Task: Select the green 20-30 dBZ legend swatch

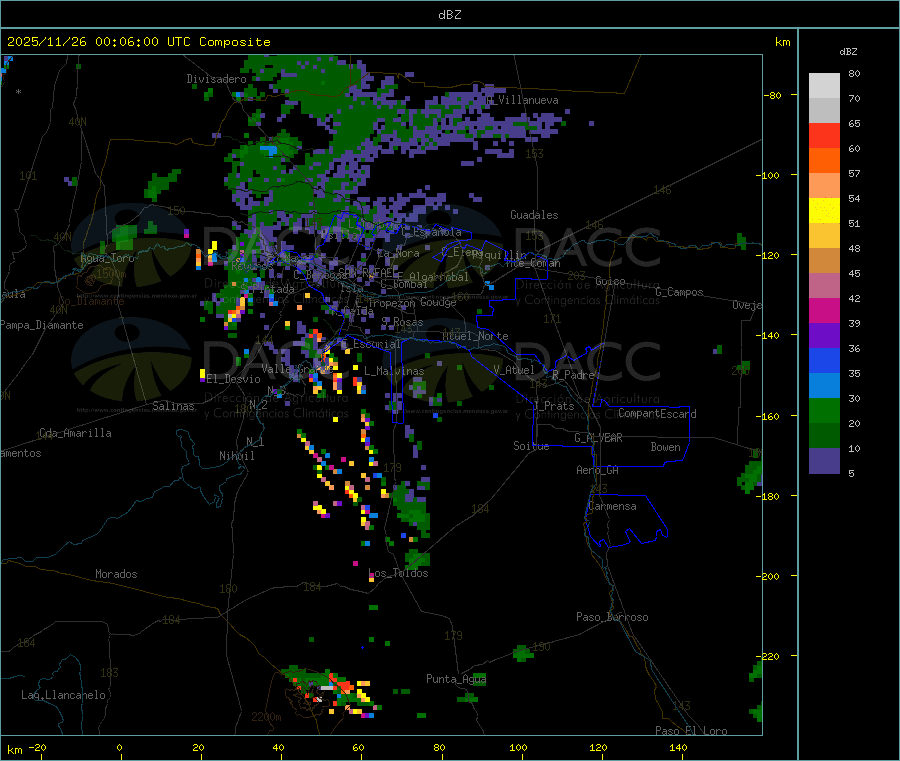Action: pos(824,410)
